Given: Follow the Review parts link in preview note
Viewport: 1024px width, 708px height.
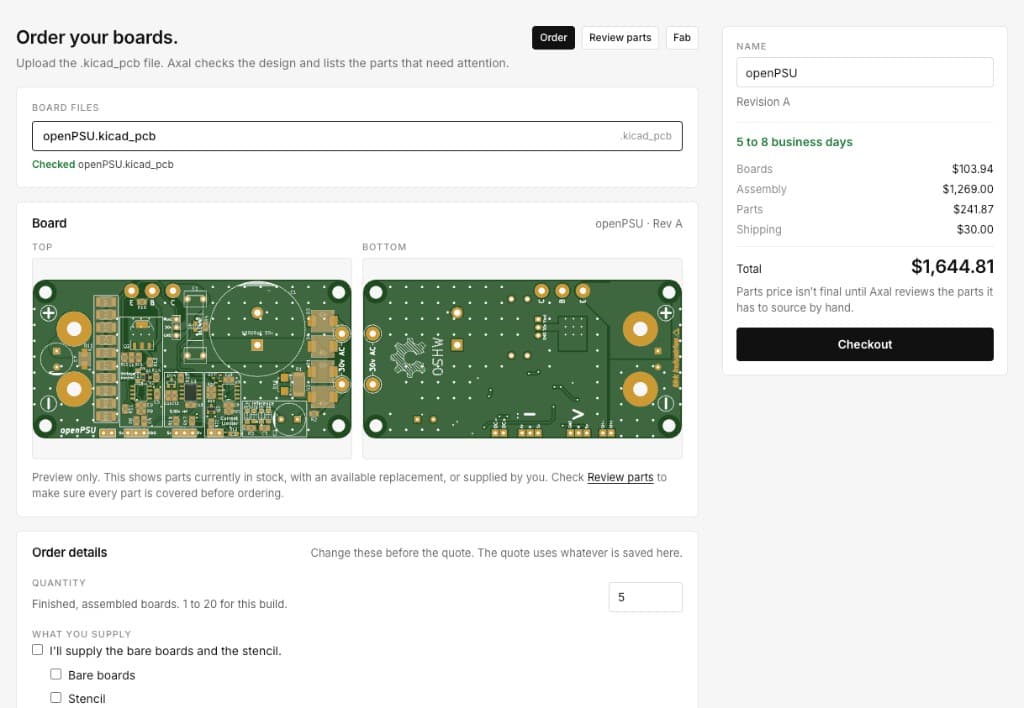Looking at the screenshot, I should pos(620,477).
